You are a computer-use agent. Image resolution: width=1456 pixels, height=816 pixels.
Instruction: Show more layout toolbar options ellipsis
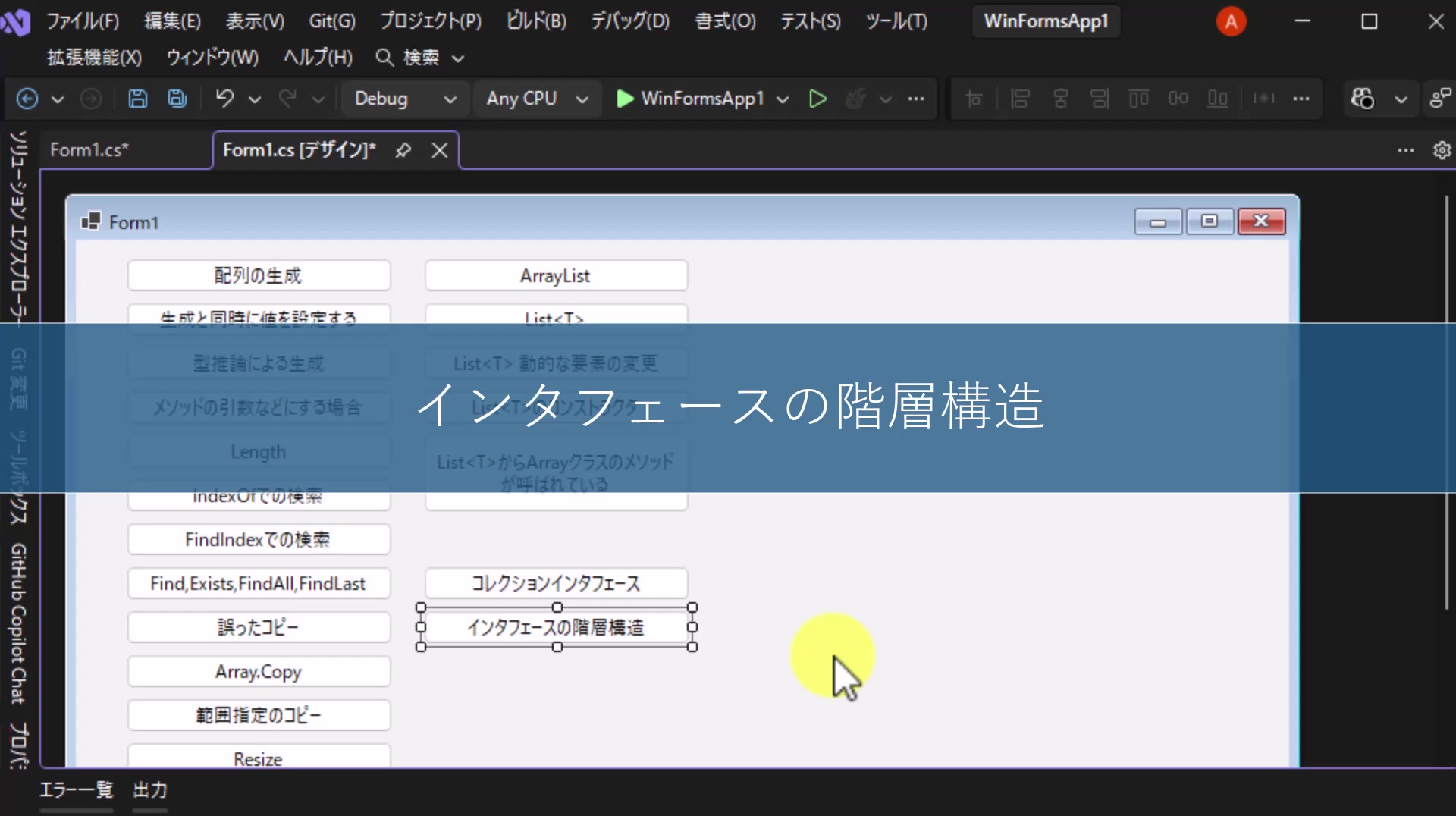click(1301, 99)
